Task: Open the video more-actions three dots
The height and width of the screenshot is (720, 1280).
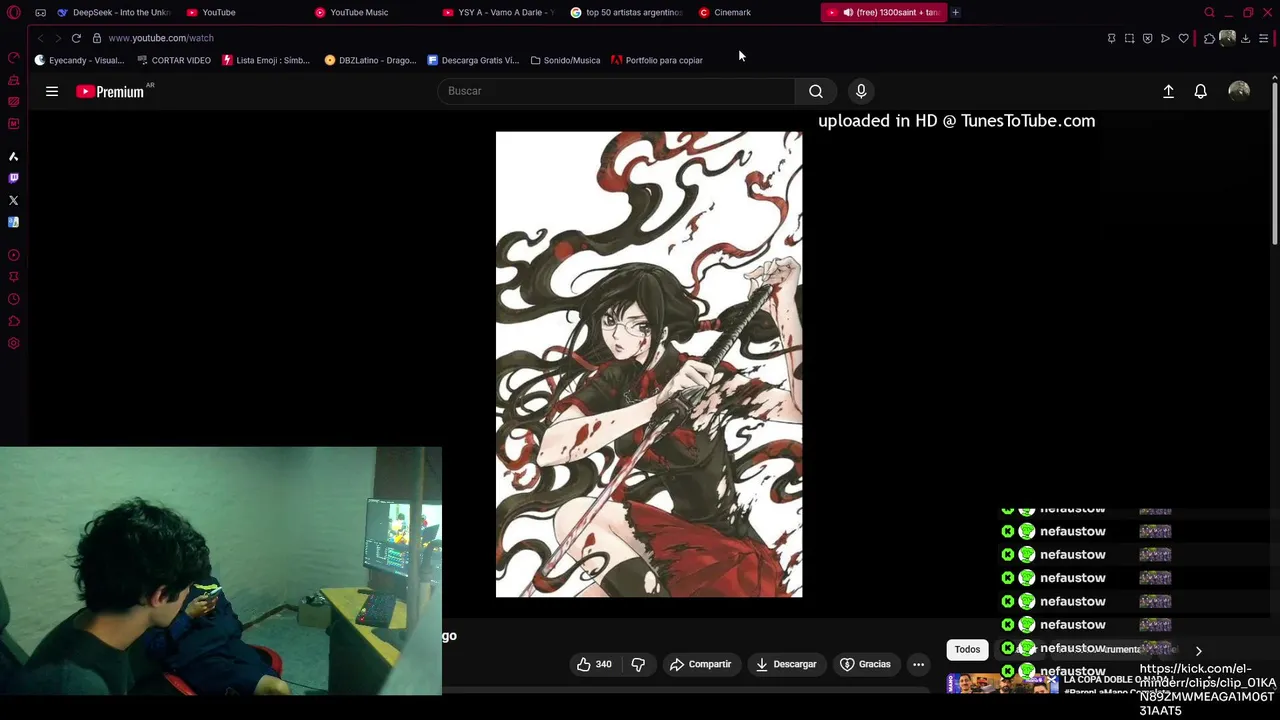Action: pos(918,664)
